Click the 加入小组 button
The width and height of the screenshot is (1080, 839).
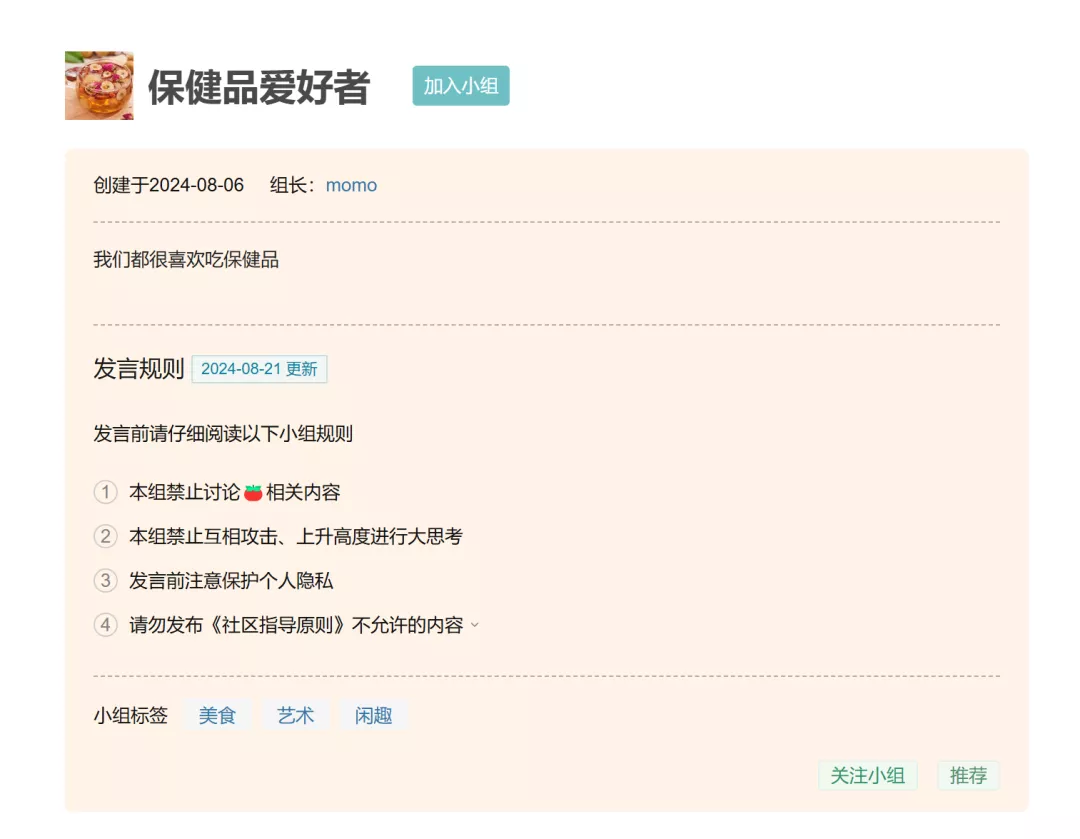click(x=461, y=85)
